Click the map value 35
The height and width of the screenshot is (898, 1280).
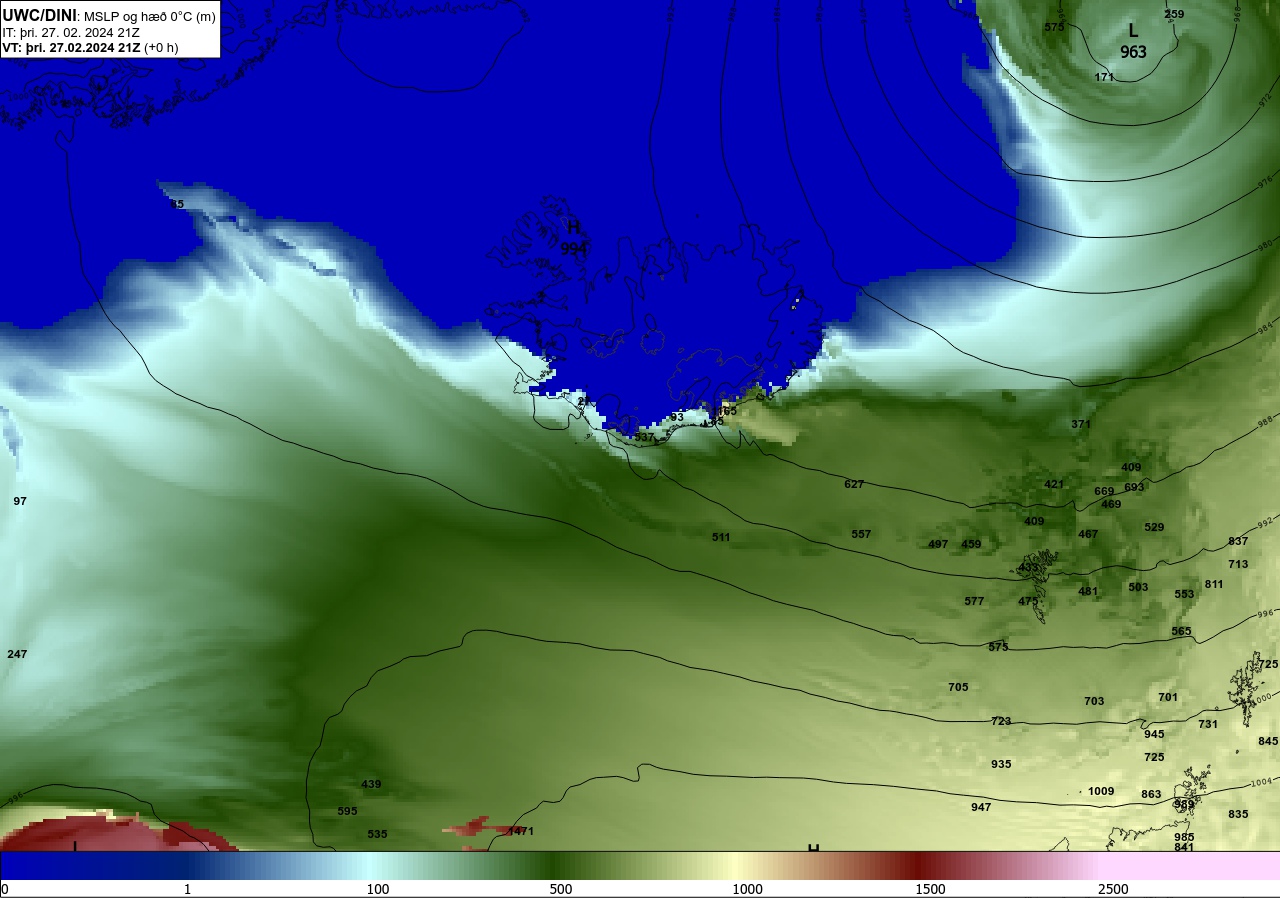coord(177,204)
